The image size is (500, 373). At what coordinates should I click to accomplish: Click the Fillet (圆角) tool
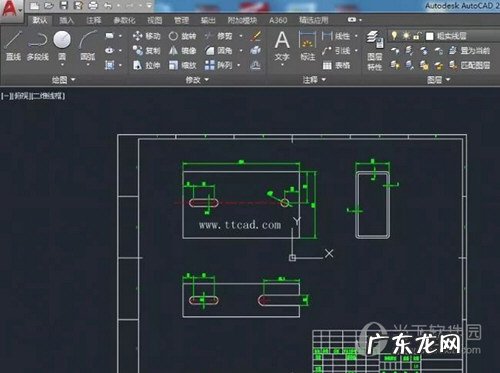click(219, 51)
